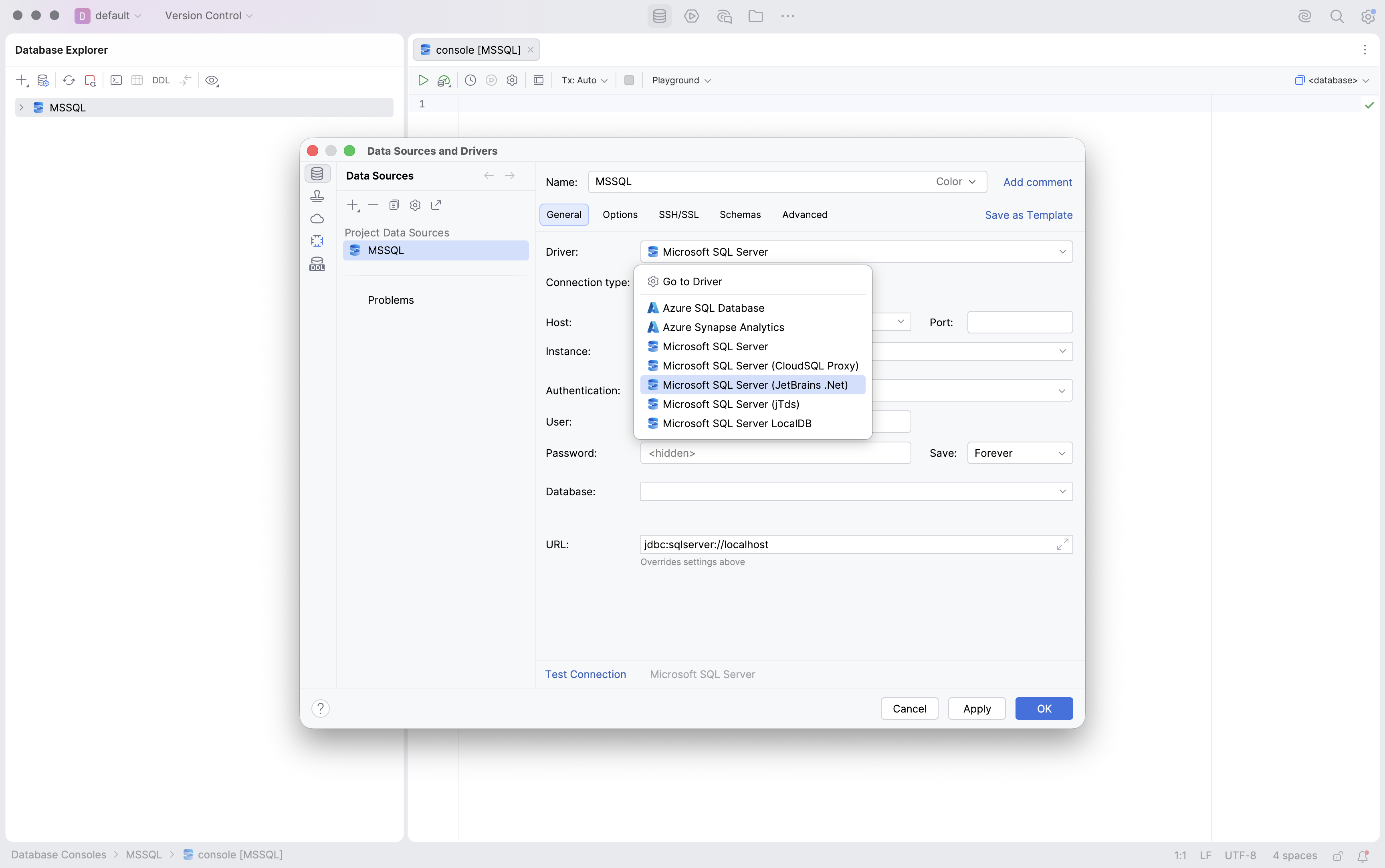Click the Explain Plan icon in console toolbar

click(444, 81)
